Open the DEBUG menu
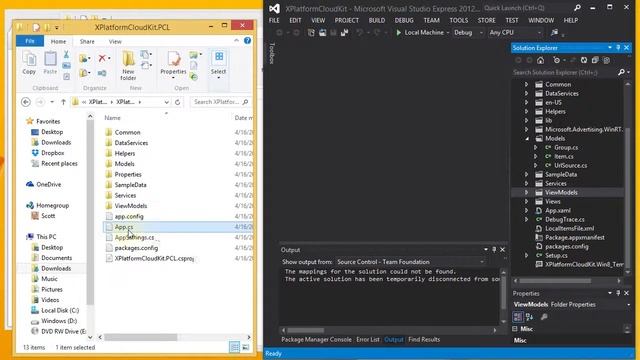This screenshot has width=640, height=360. point(404,20)
